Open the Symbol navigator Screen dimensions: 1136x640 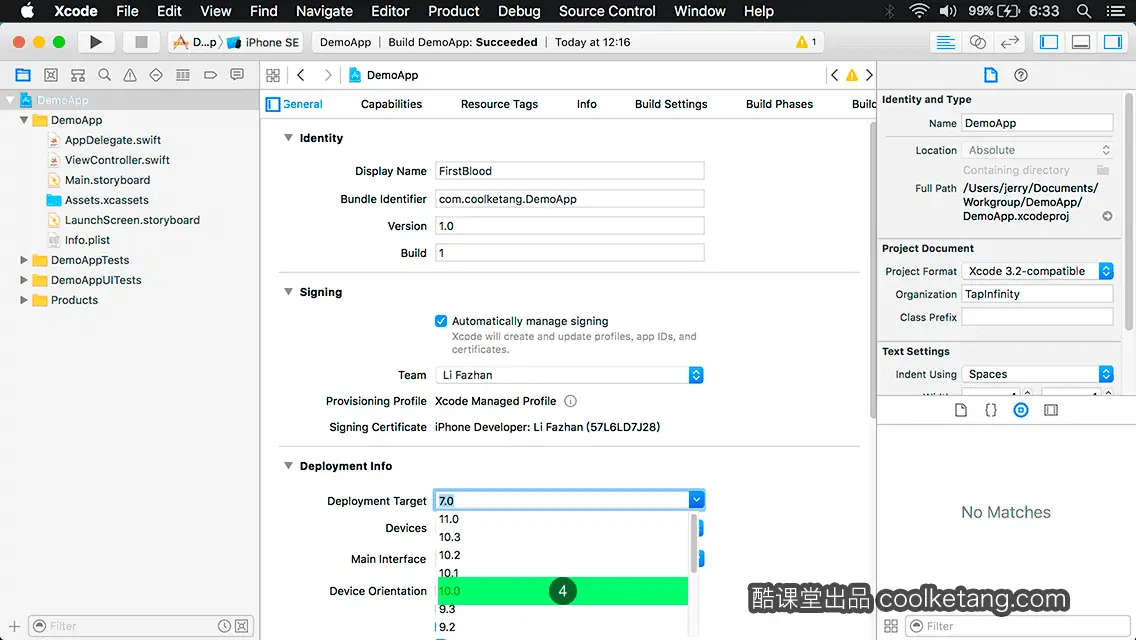click(78, 75)
